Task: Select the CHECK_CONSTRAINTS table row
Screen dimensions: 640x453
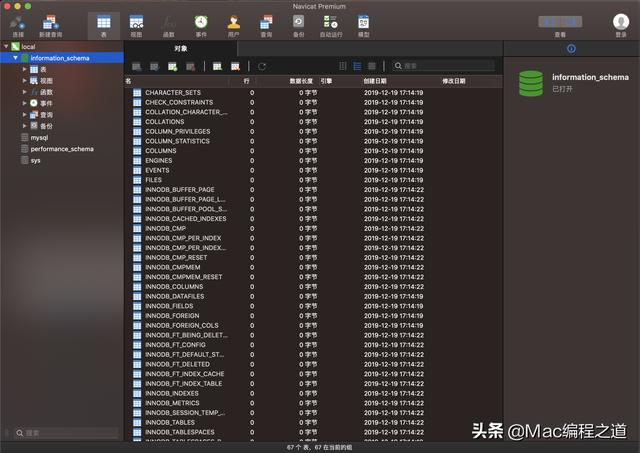Action: (313, 102)
